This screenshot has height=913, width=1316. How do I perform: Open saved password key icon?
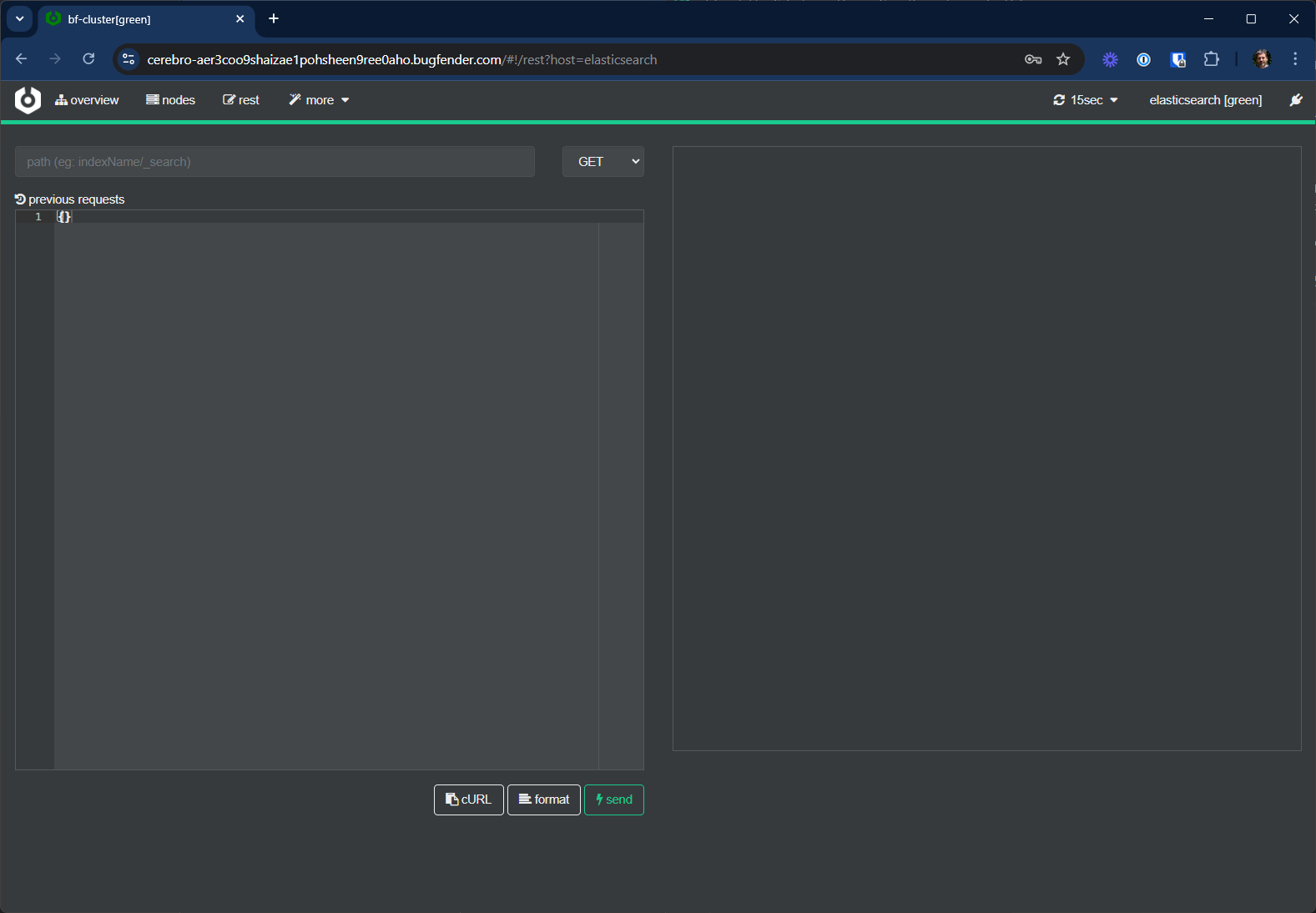[x=1033, y=59]
